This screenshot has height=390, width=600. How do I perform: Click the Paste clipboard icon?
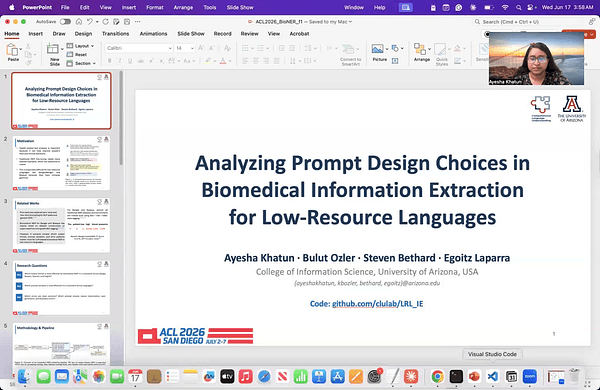pyautogui.click(x=12, y=50)
